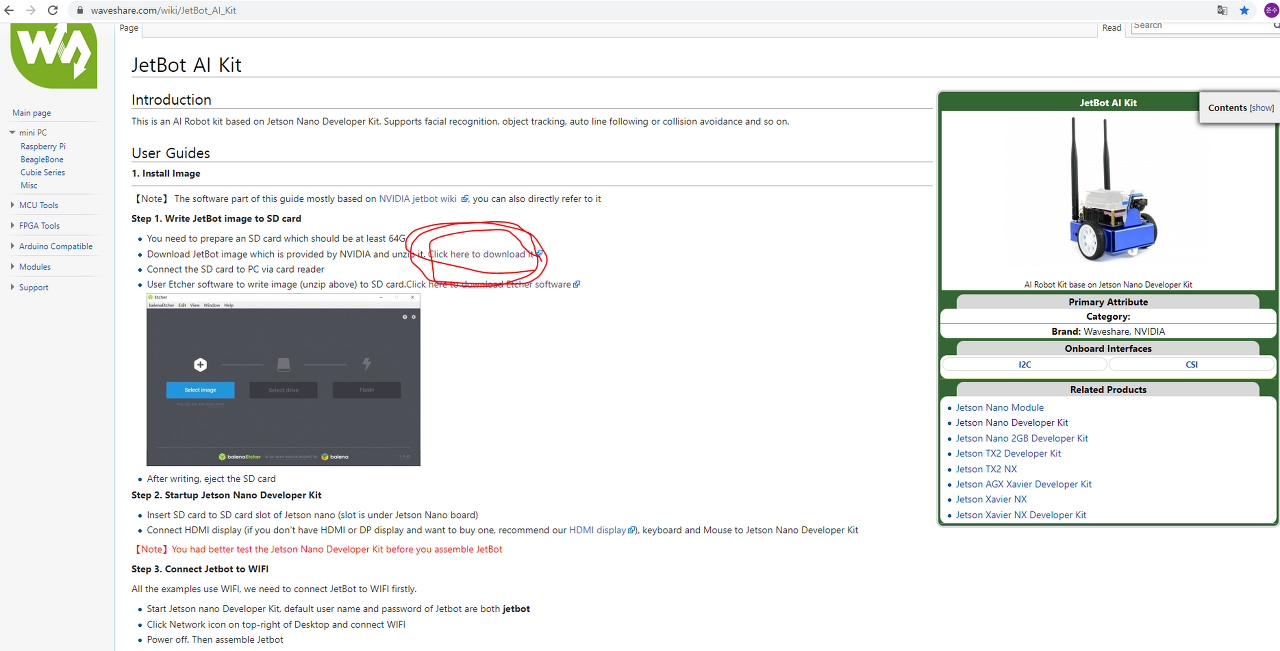Open the Cubie Series sidebar link
The image size is (1280, 651).
[43, 172]
